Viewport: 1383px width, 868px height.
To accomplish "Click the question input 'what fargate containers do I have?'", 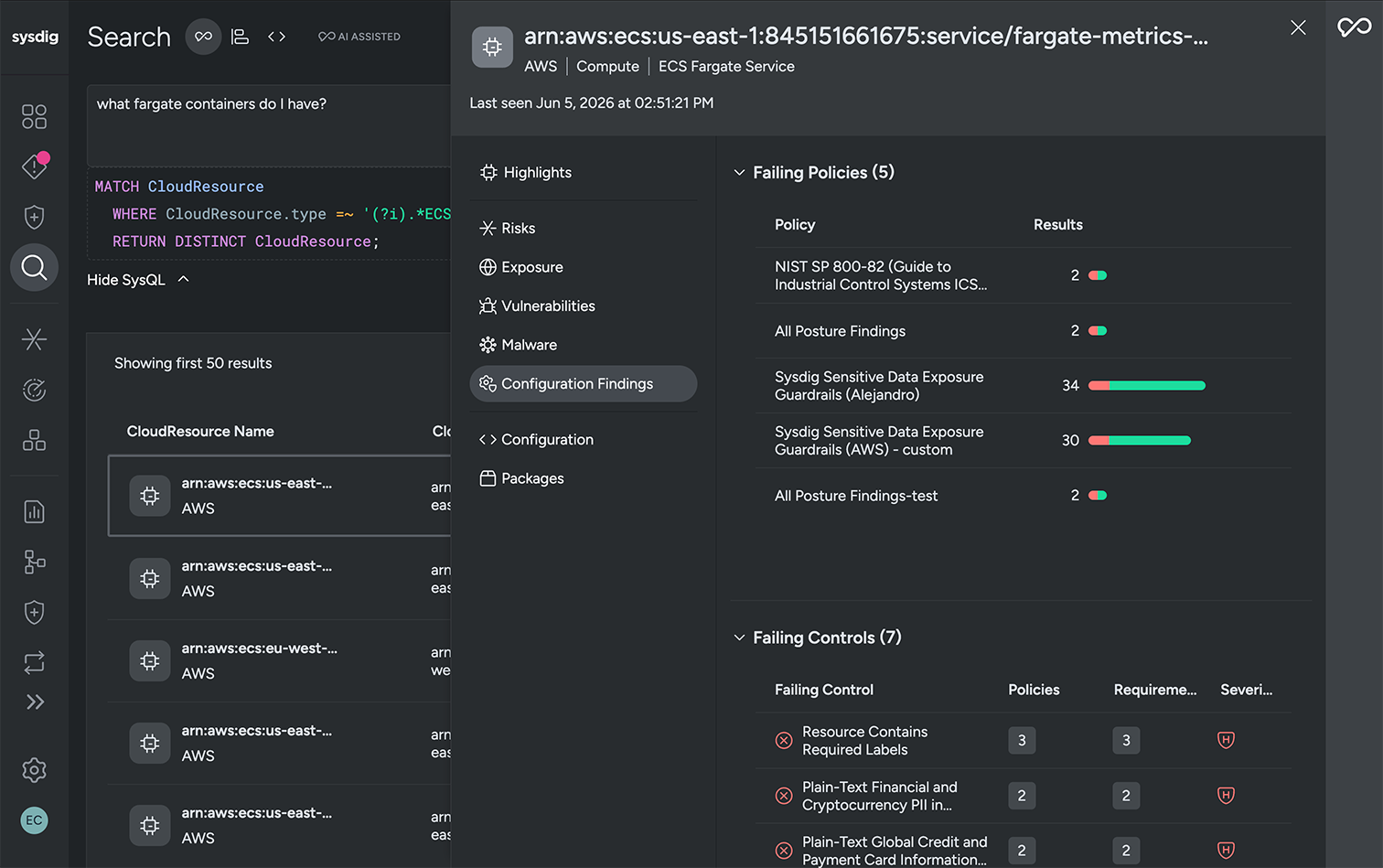I will coord(269,125).
